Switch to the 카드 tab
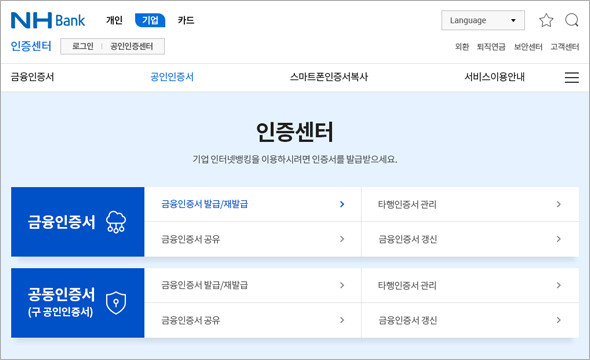 [x=186, y=20]
